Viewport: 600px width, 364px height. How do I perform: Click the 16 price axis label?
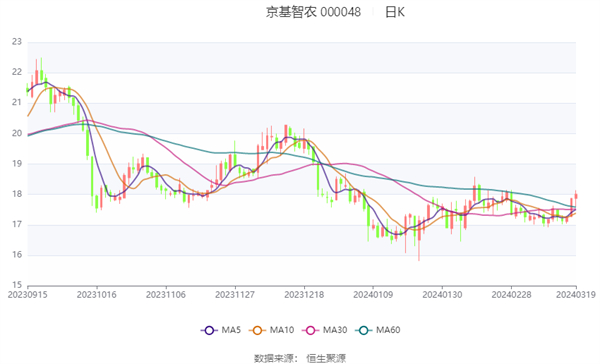pyautogui.click(x=17, y=255)
